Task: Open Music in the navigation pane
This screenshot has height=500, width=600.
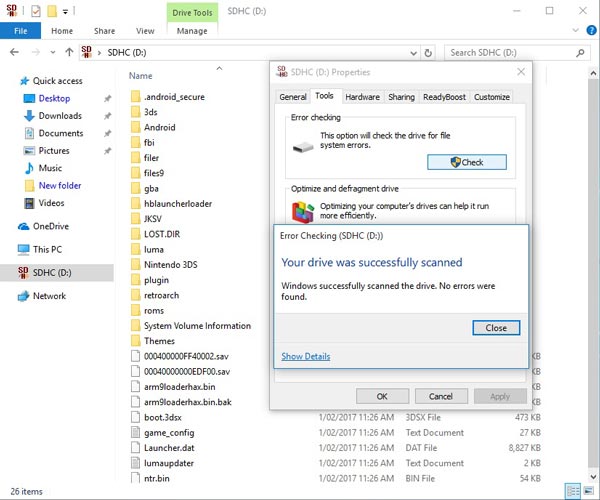Action: tap(50, 168)
